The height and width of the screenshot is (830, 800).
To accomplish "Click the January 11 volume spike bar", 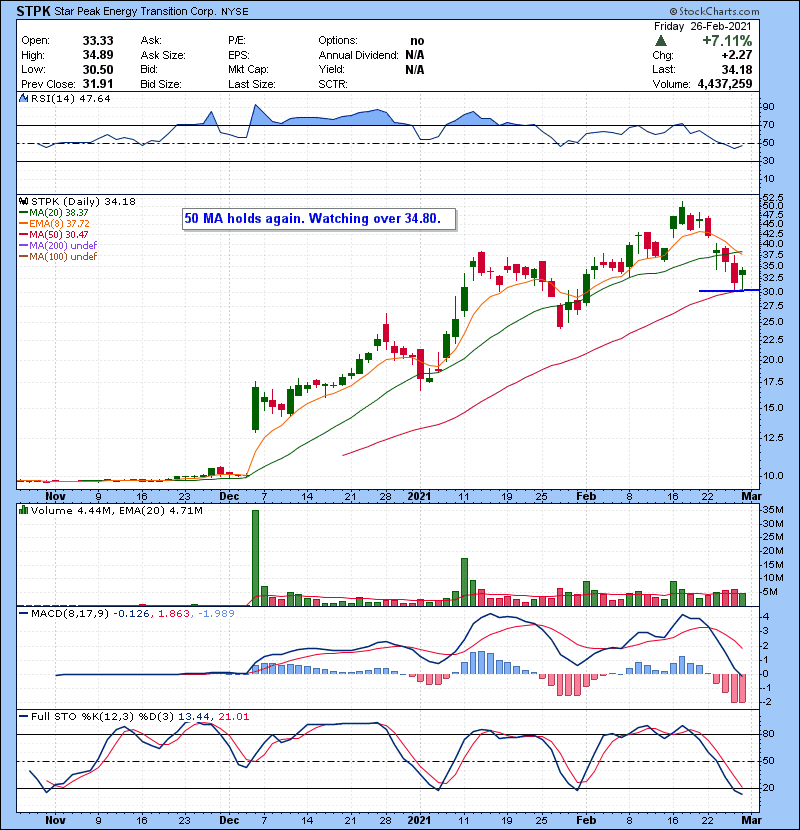I will (x=464, y=582).
